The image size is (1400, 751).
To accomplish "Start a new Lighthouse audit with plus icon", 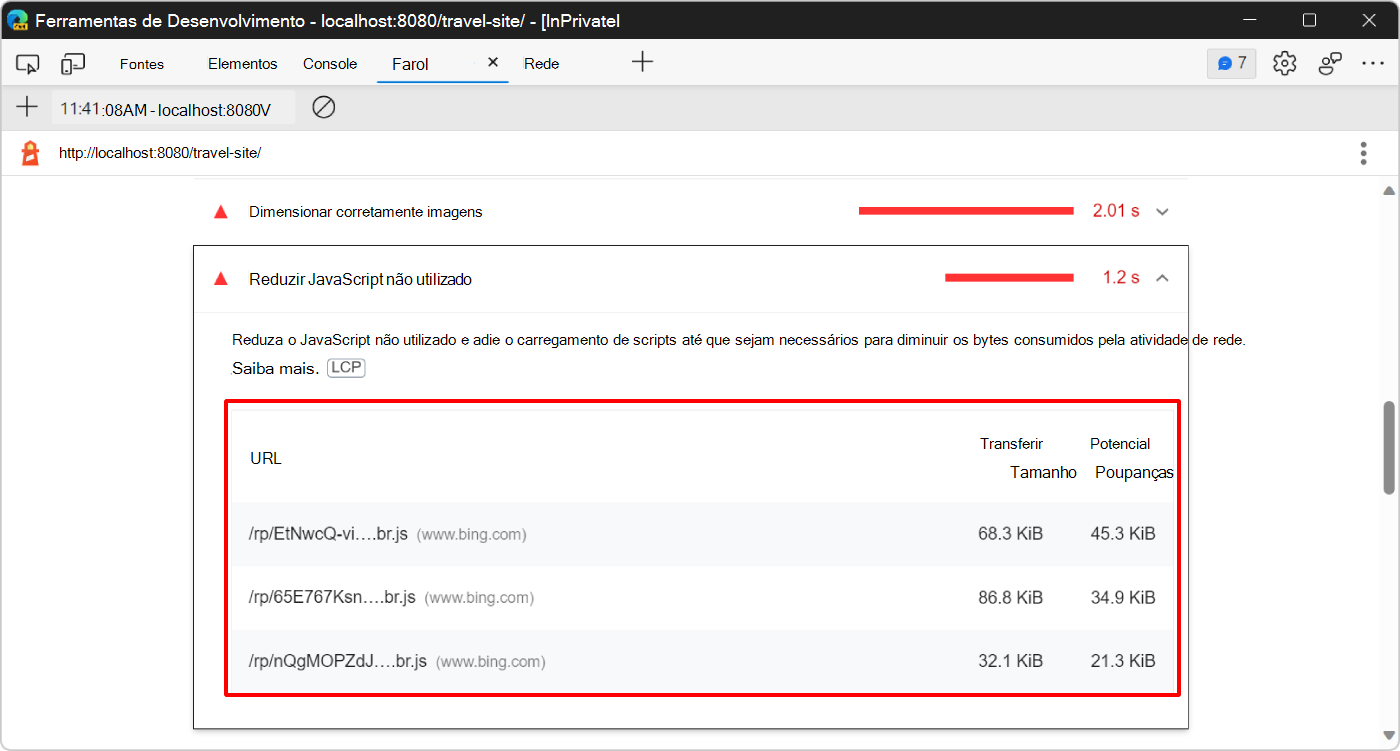I will [x=26, y=107].
